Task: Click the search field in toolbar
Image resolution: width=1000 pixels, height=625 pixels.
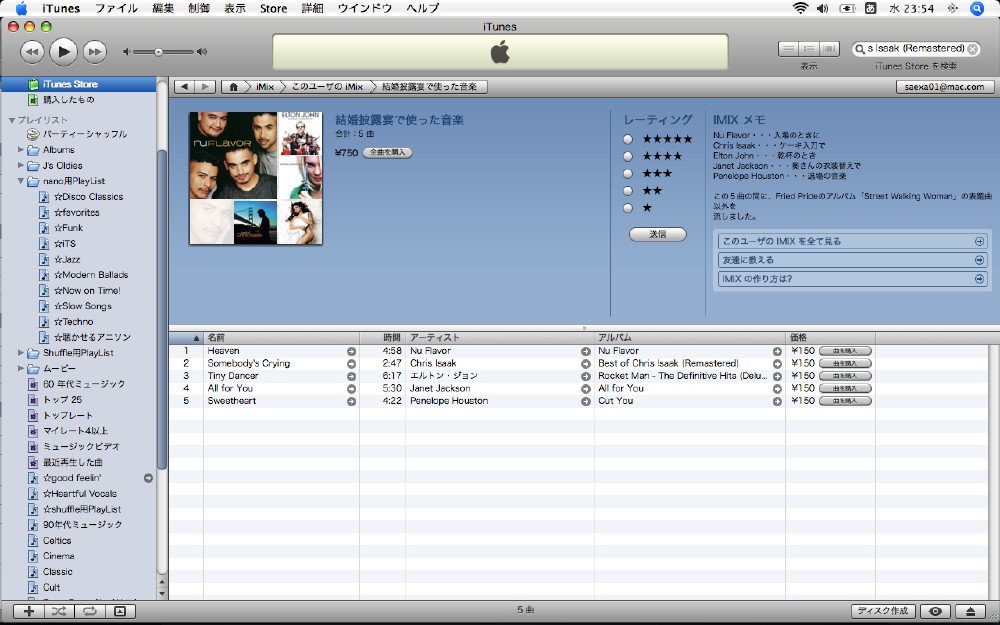Action: [x=915, y=49]
